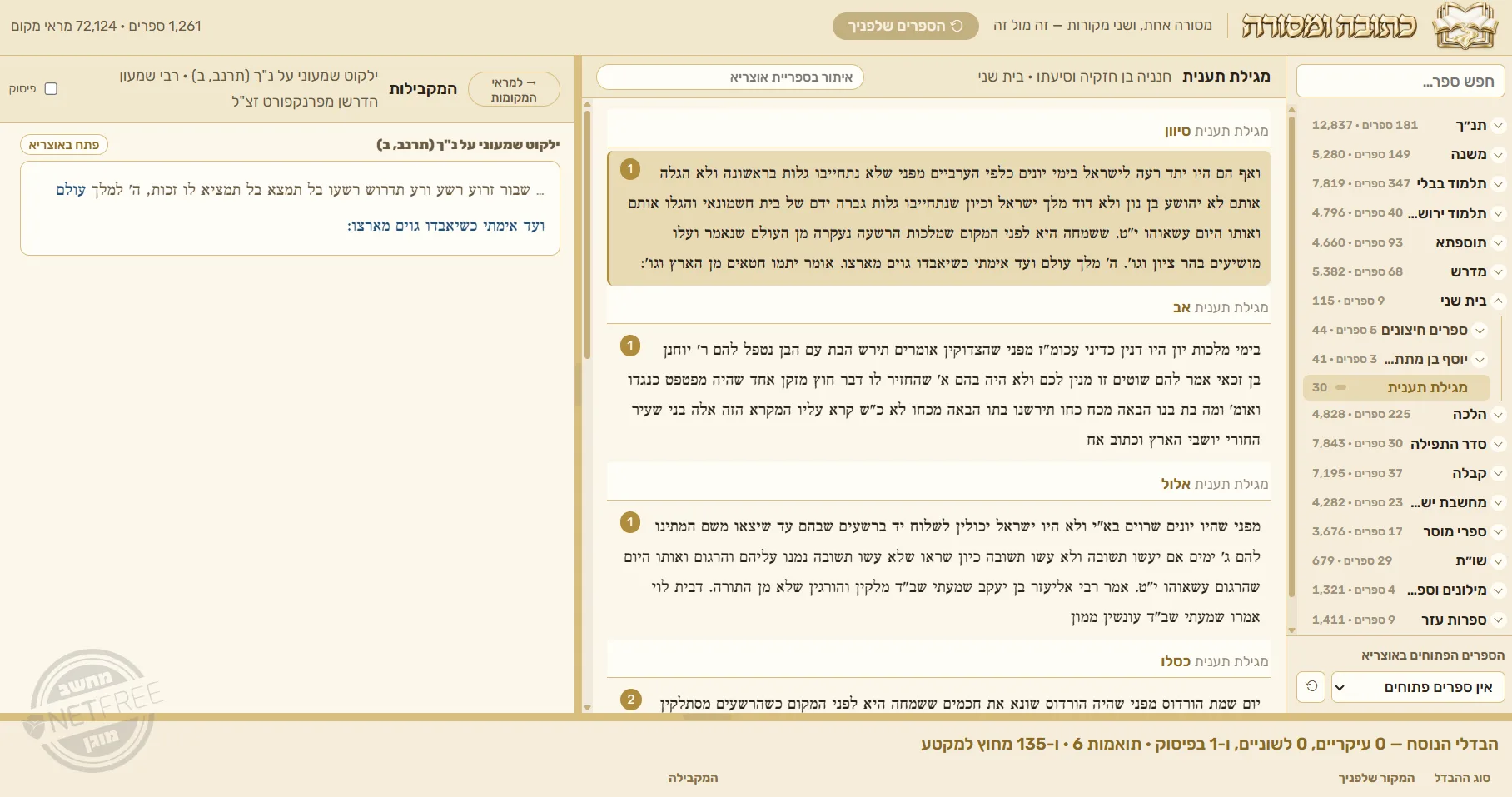Click the refresh icon beside open books dropdown
Image resolution: width=1512 pixels, height=797 pixels.
pyautogui.click(x=1311, y=687)
